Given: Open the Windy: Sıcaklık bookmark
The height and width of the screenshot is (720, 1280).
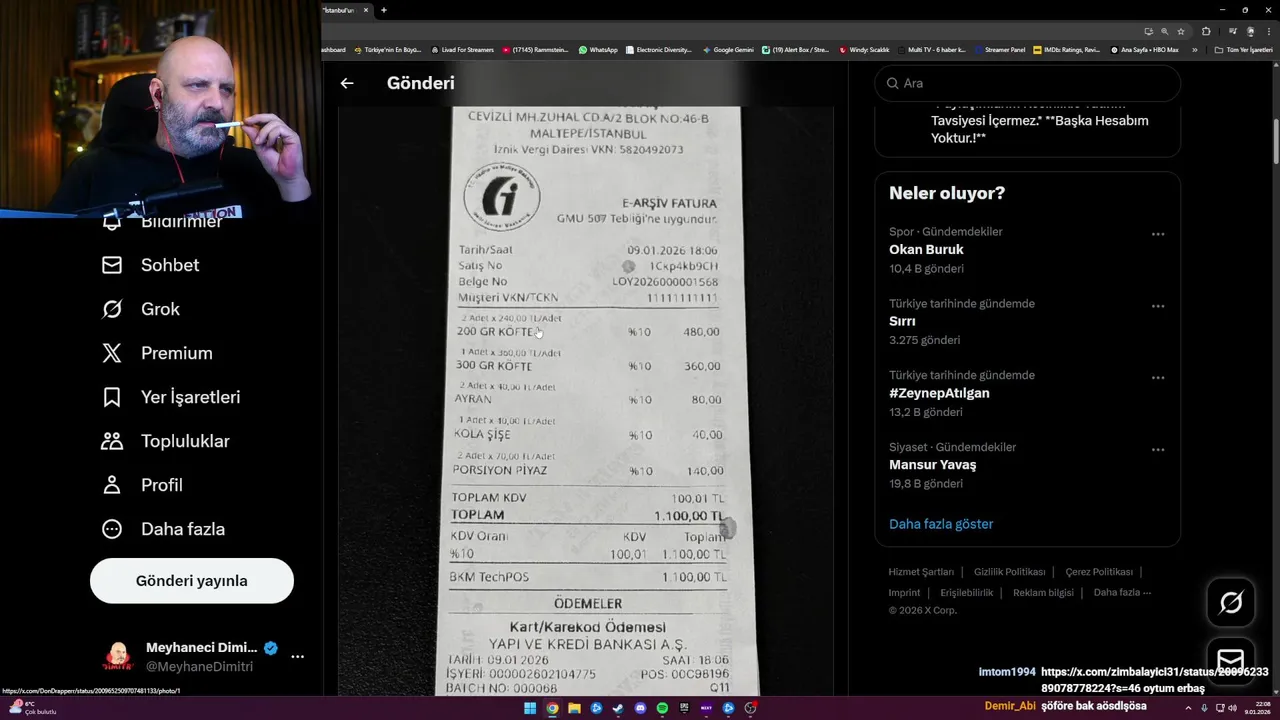Looking at the screenshot, I should 865,49.
